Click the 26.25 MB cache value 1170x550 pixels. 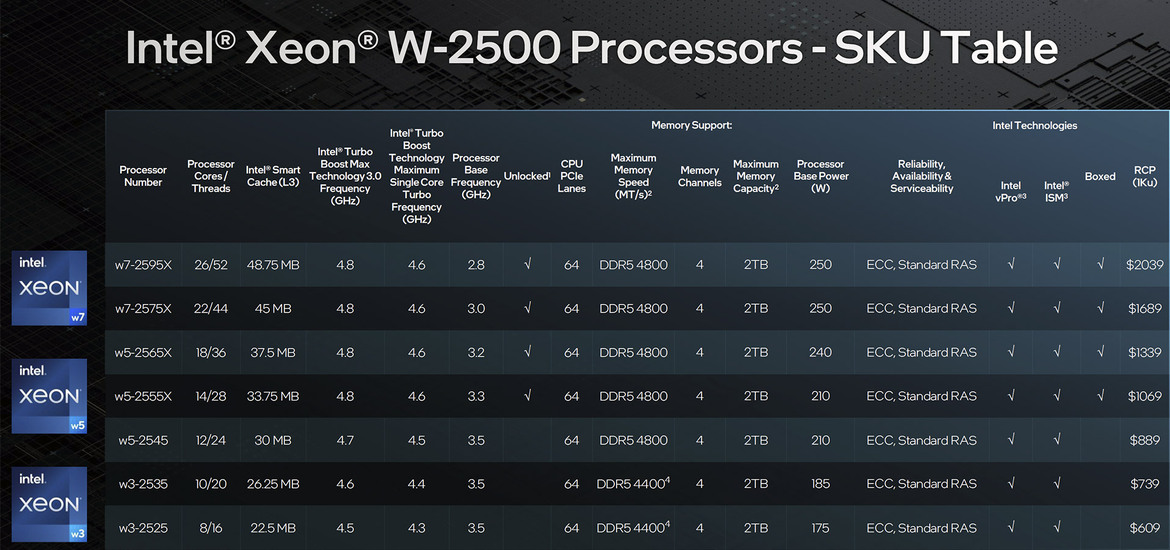(273, 484)
